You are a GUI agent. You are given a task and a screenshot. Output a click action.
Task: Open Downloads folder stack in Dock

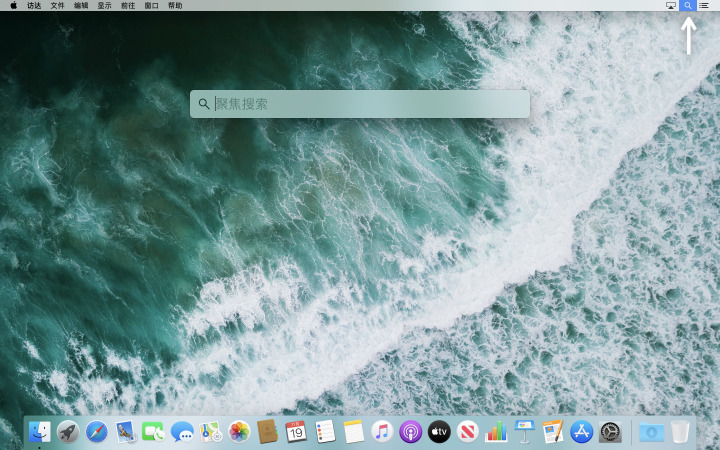pyautogui.click(x=652, y=432)
